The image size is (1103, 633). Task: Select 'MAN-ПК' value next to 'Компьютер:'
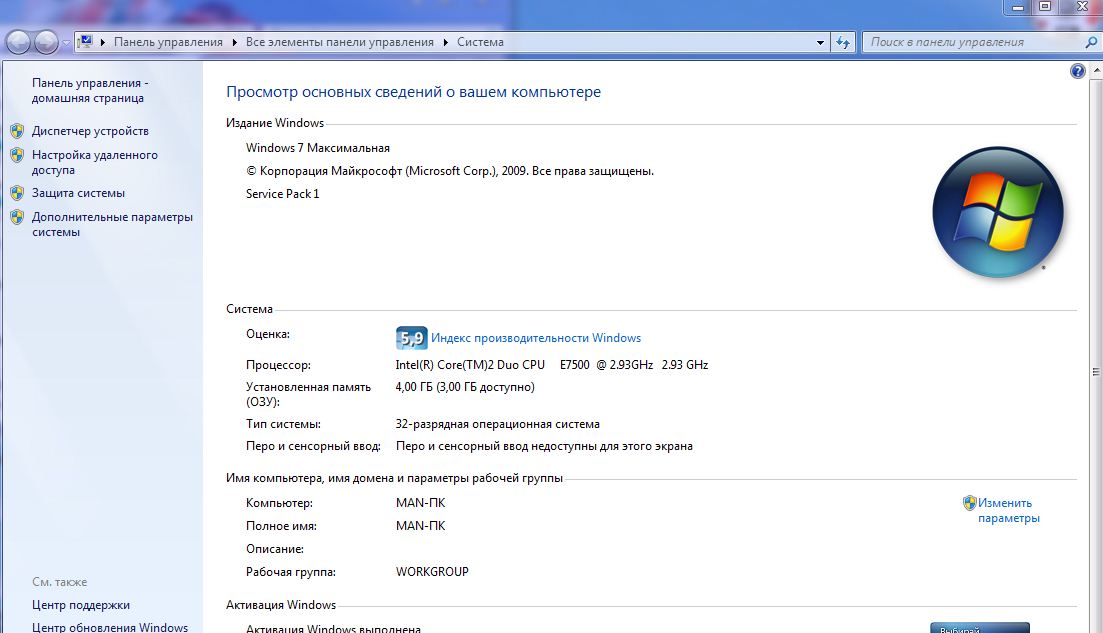tap(420, 503)
